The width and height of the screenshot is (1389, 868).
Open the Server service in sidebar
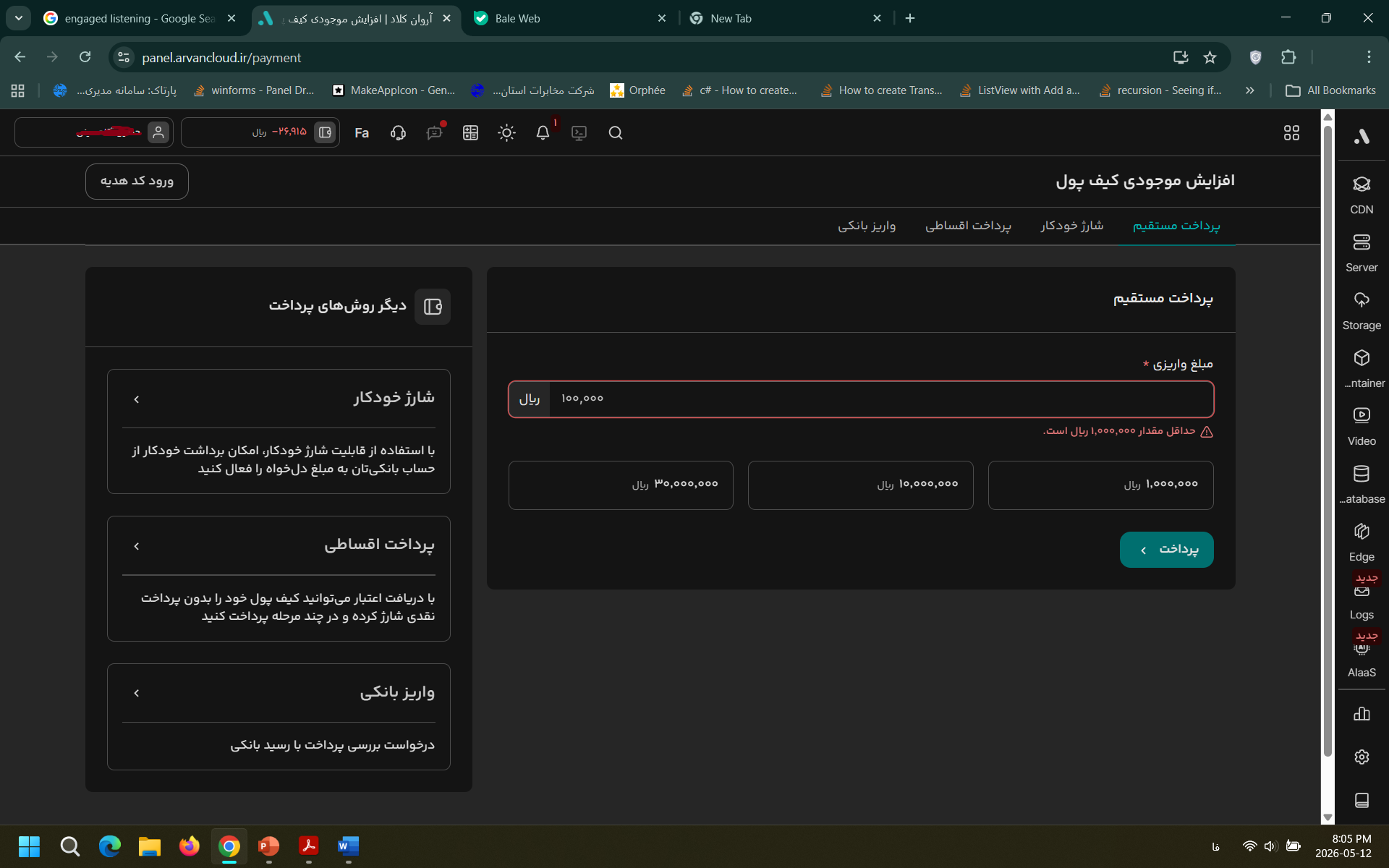1362,252
